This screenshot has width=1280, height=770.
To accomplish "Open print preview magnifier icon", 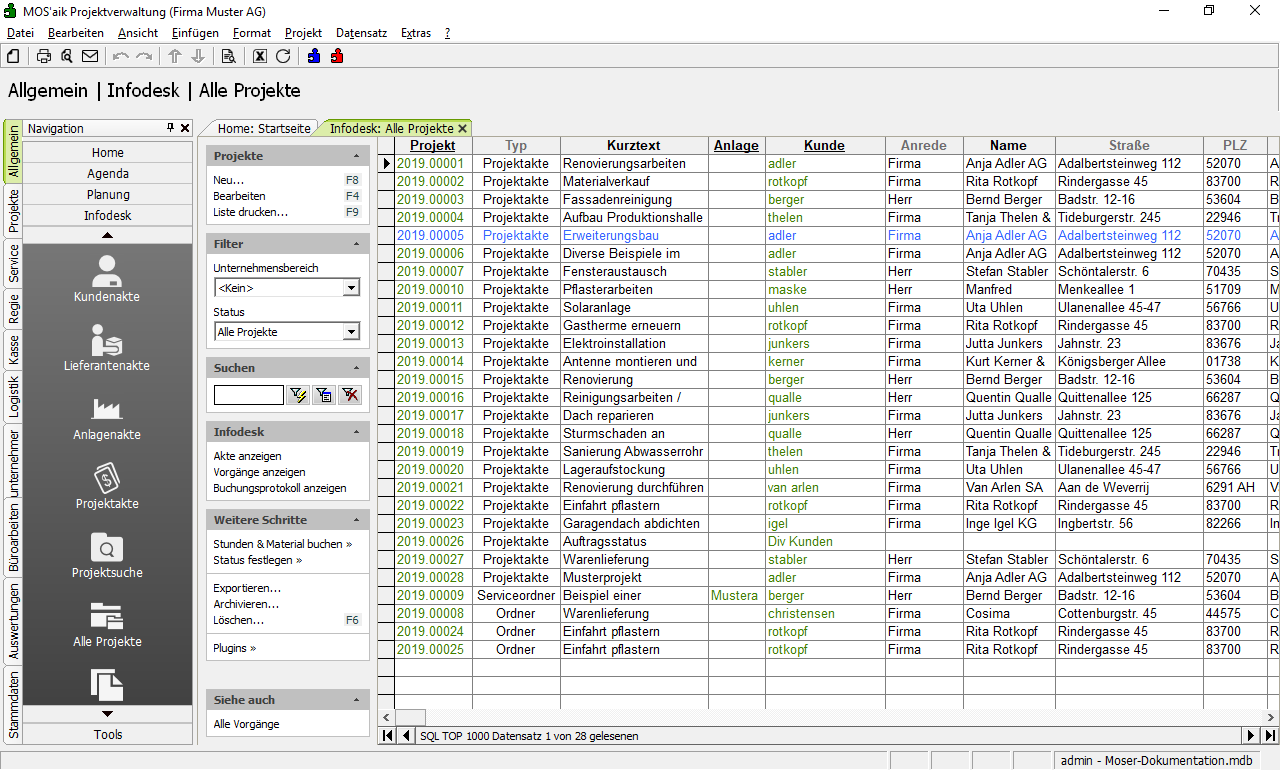I will (67, 56).
